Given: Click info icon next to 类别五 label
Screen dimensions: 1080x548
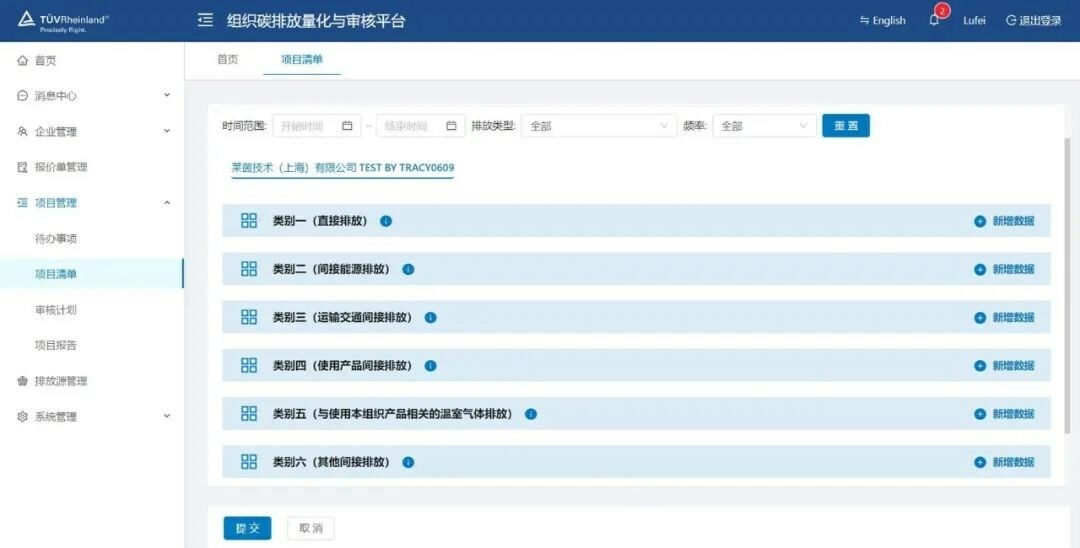Looking at the screenshot, I should (x=531, y=414).
